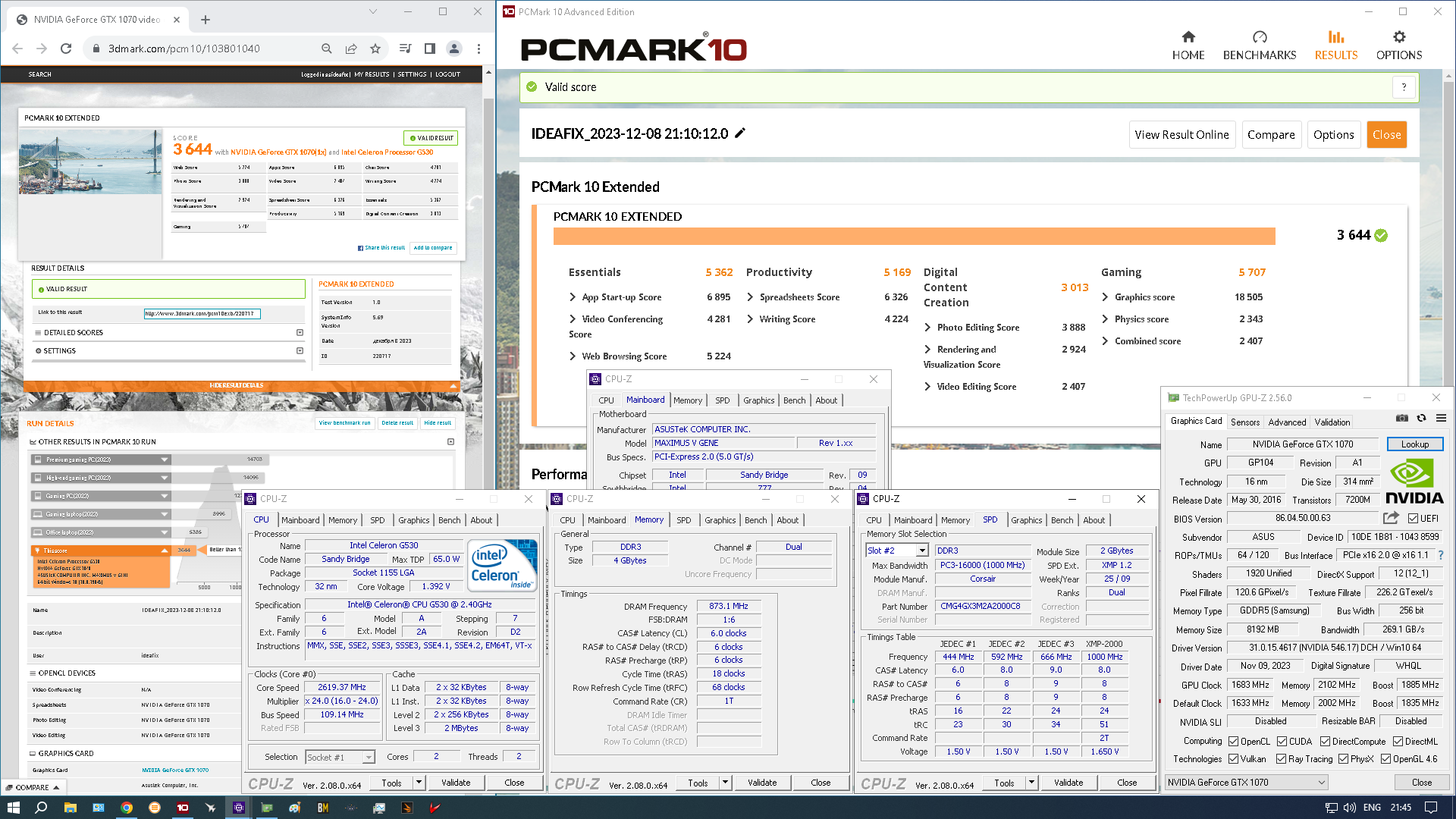Switch to the Validation tab in GPU-Z
This screenshot has width=1456, height=819.
[x=1332, y=422]
